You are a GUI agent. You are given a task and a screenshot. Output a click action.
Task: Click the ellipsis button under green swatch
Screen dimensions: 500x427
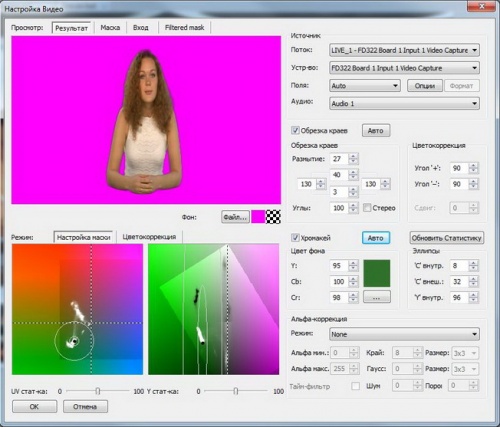click(377, 297)
